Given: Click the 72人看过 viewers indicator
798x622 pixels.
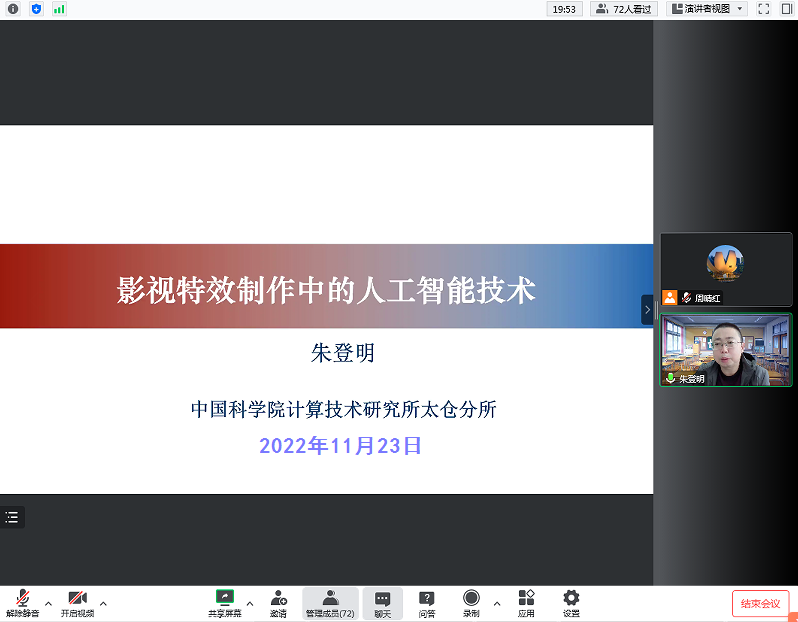Looking at the screenshot, I should point(624,9).
